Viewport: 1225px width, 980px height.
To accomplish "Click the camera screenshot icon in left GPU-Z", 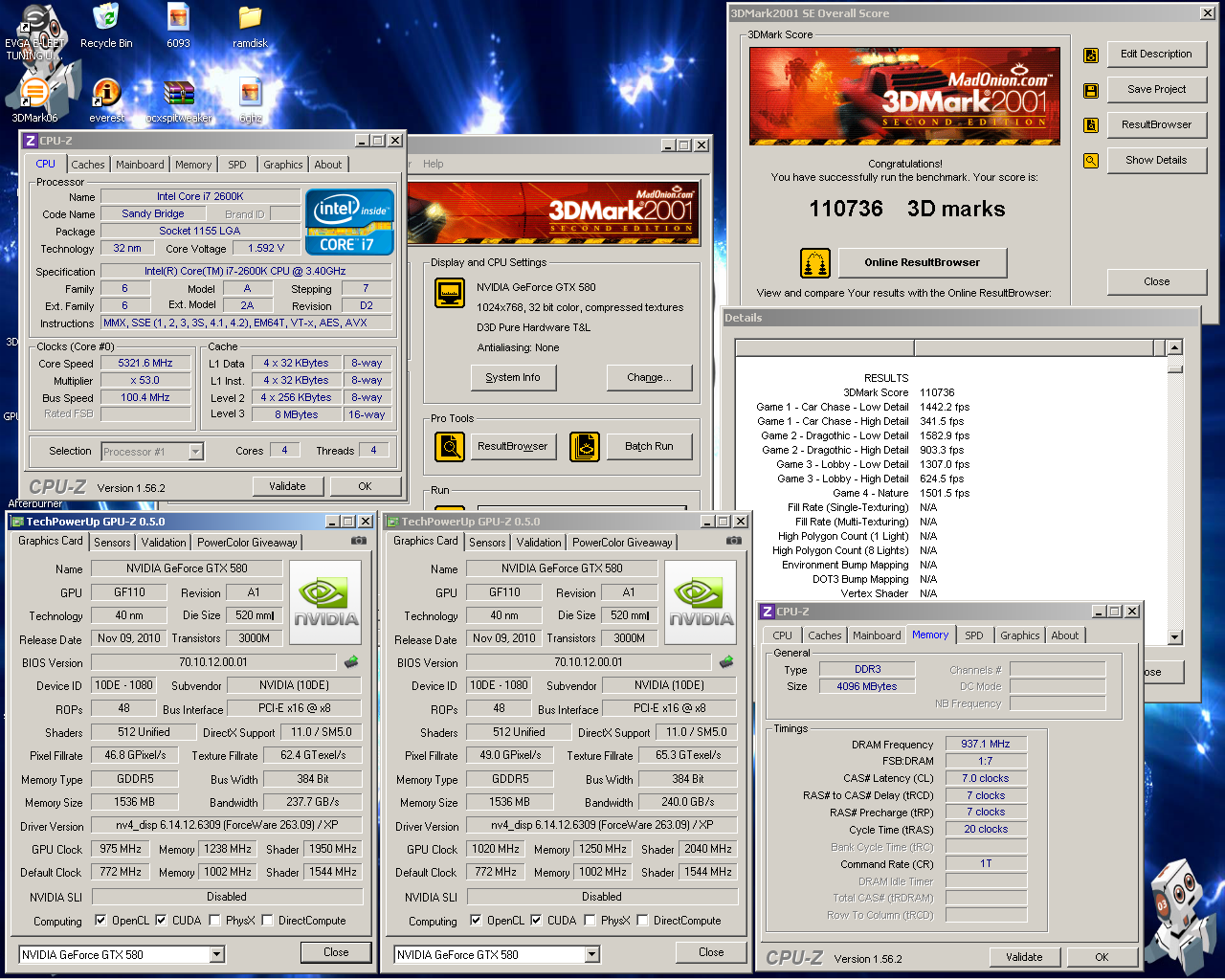I will click(x=359, y=541).
